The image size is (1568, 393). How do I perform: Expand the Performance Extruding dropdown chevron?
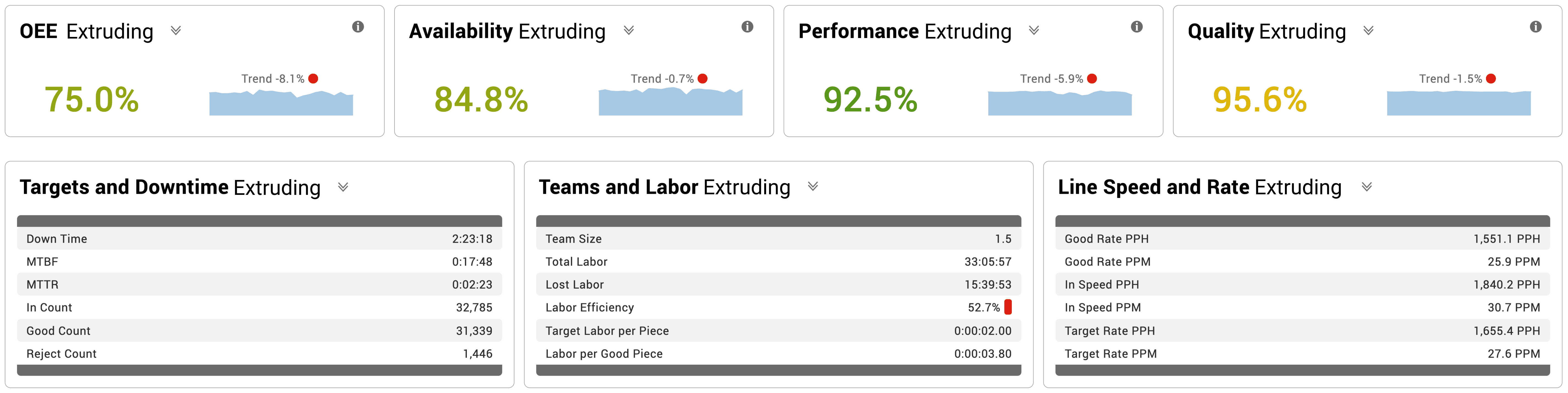click(x=1034, y=31)
